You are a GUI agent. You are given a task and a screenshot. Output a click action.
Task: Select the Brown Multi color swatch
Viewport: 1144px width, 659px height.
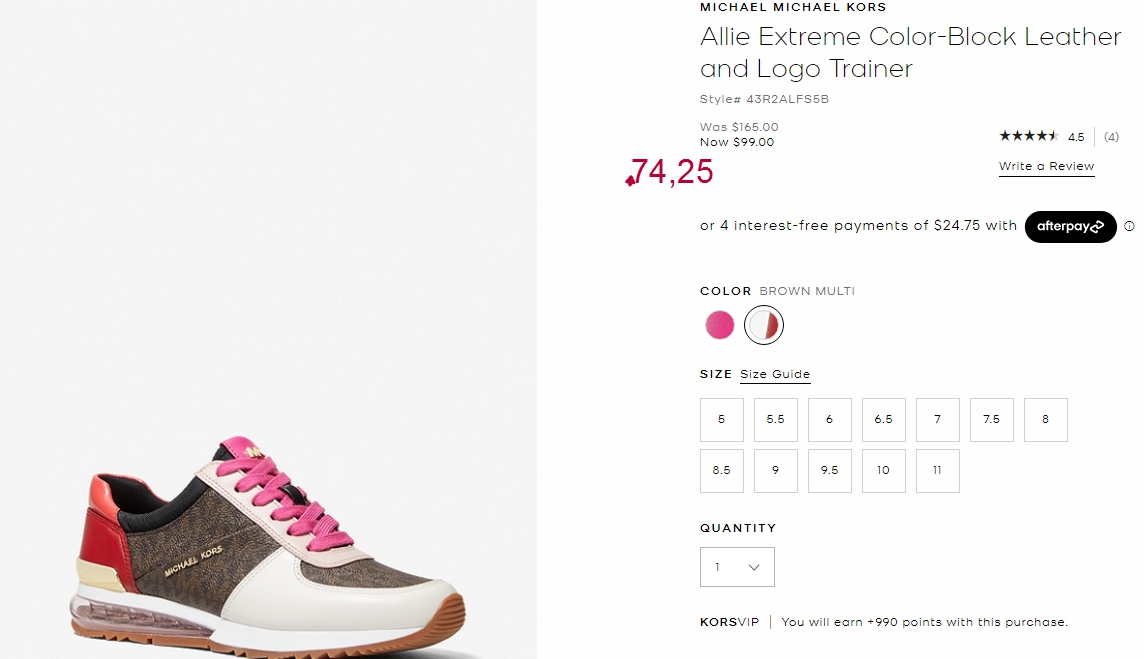tap(764, 325)
